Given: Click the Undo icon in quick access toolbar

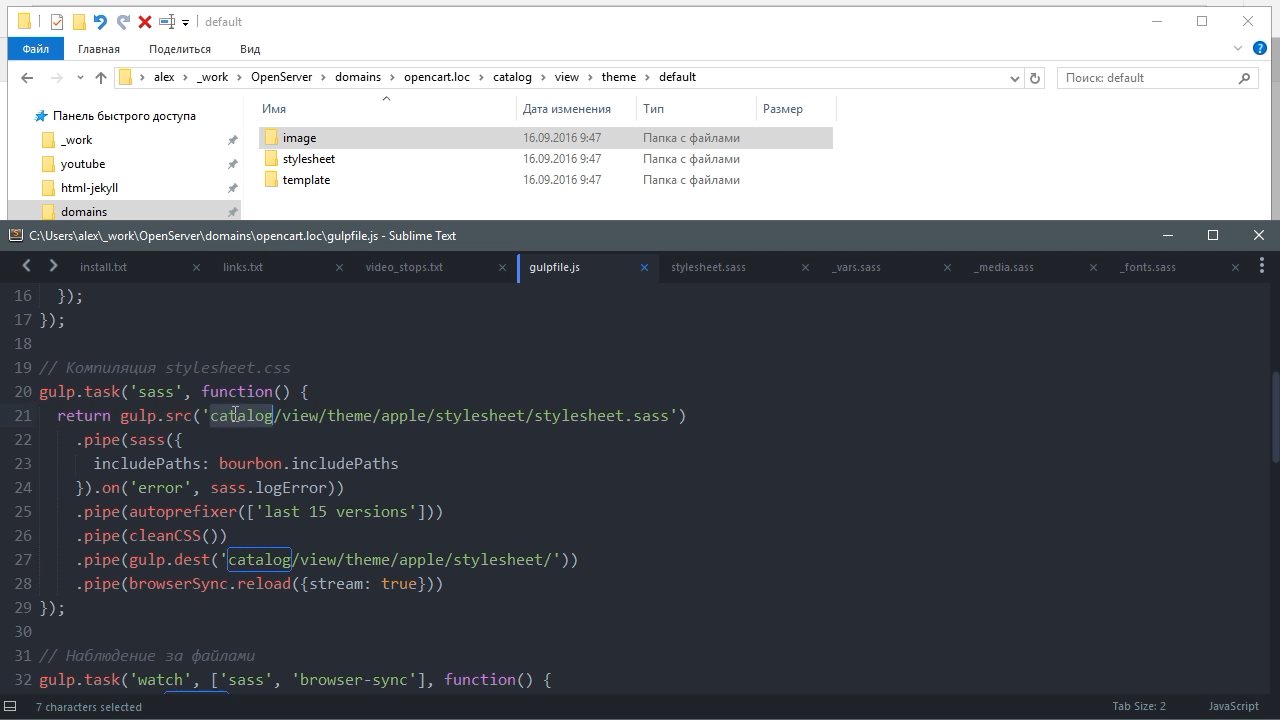Looking at the screenshot, I should coord(100,22).
